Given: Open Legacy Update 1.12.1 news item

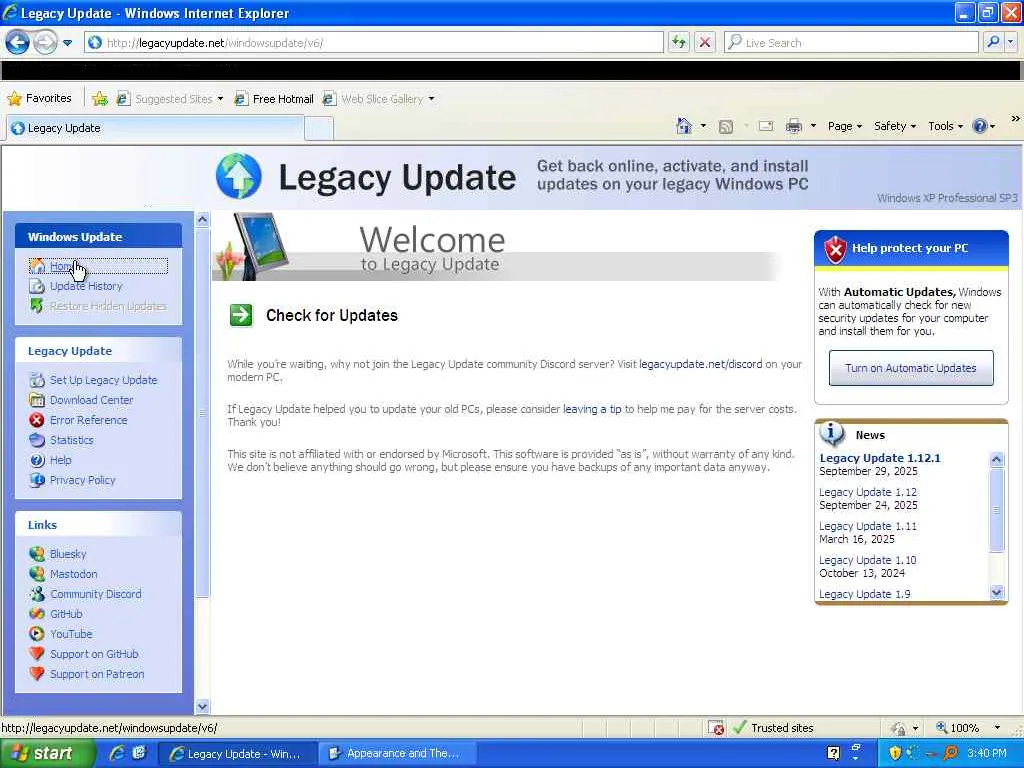Looking at the screenshot, I should [x=880, y=458].
